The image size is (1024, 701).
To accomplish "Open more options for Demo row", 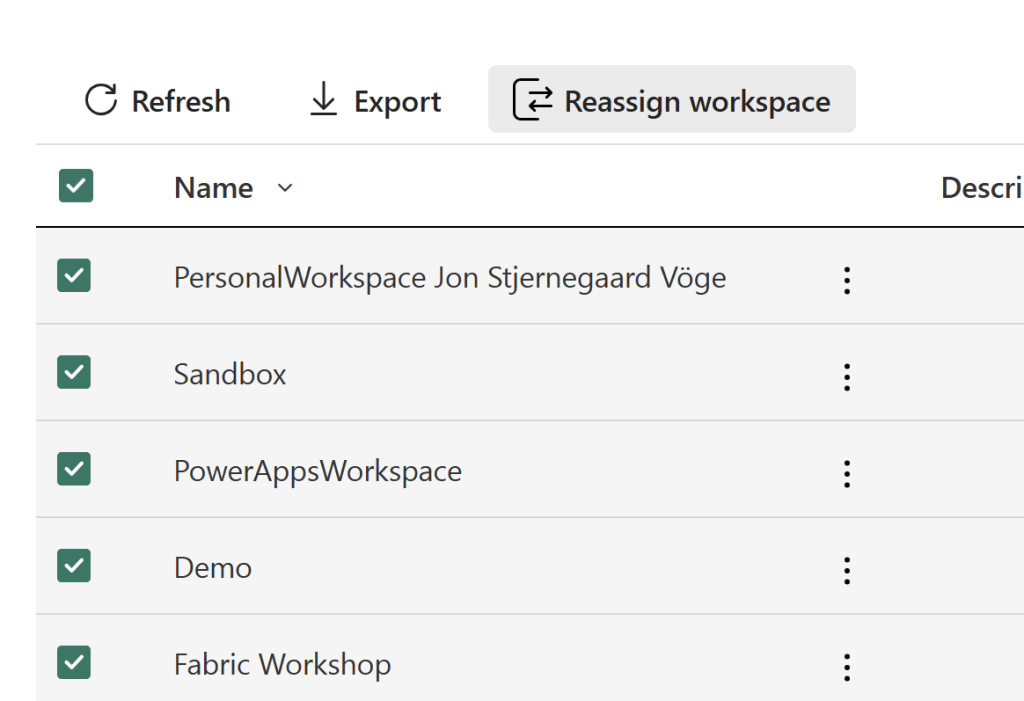I will click(847, 570).
